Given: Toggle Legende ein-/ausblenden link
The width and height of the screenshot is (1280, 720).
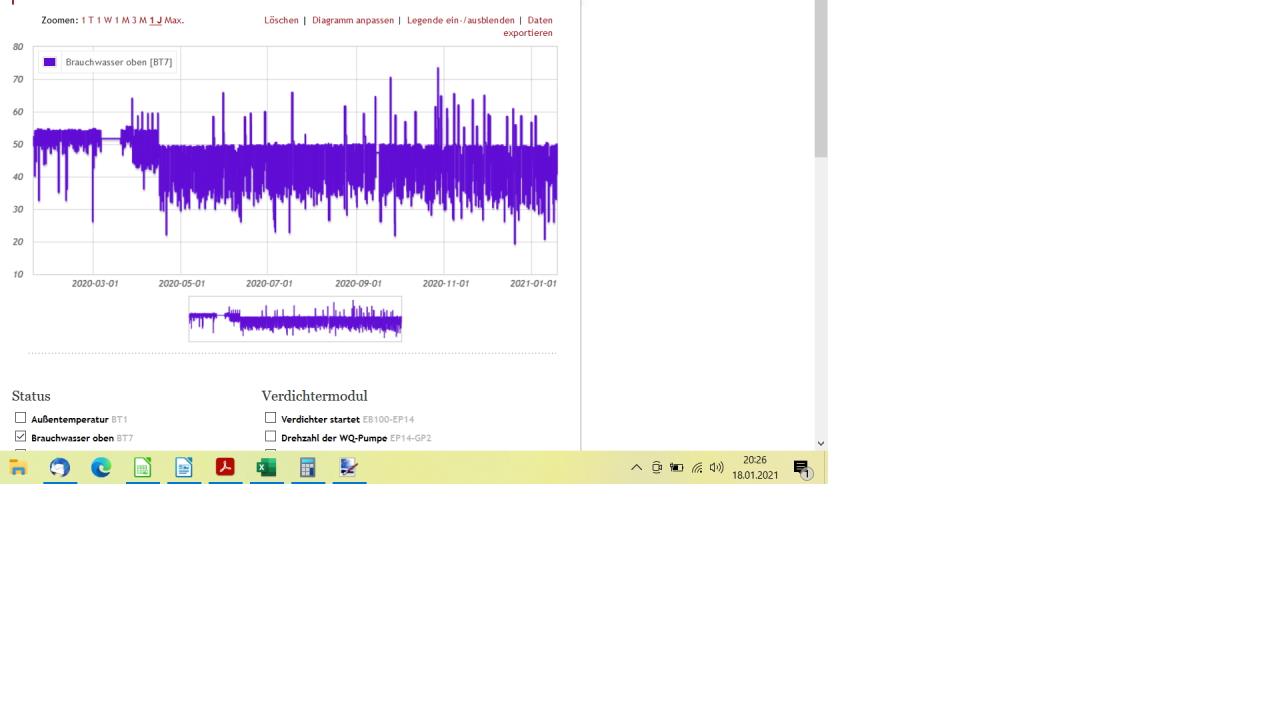Looking at the screenshot, I should point(461,20).
